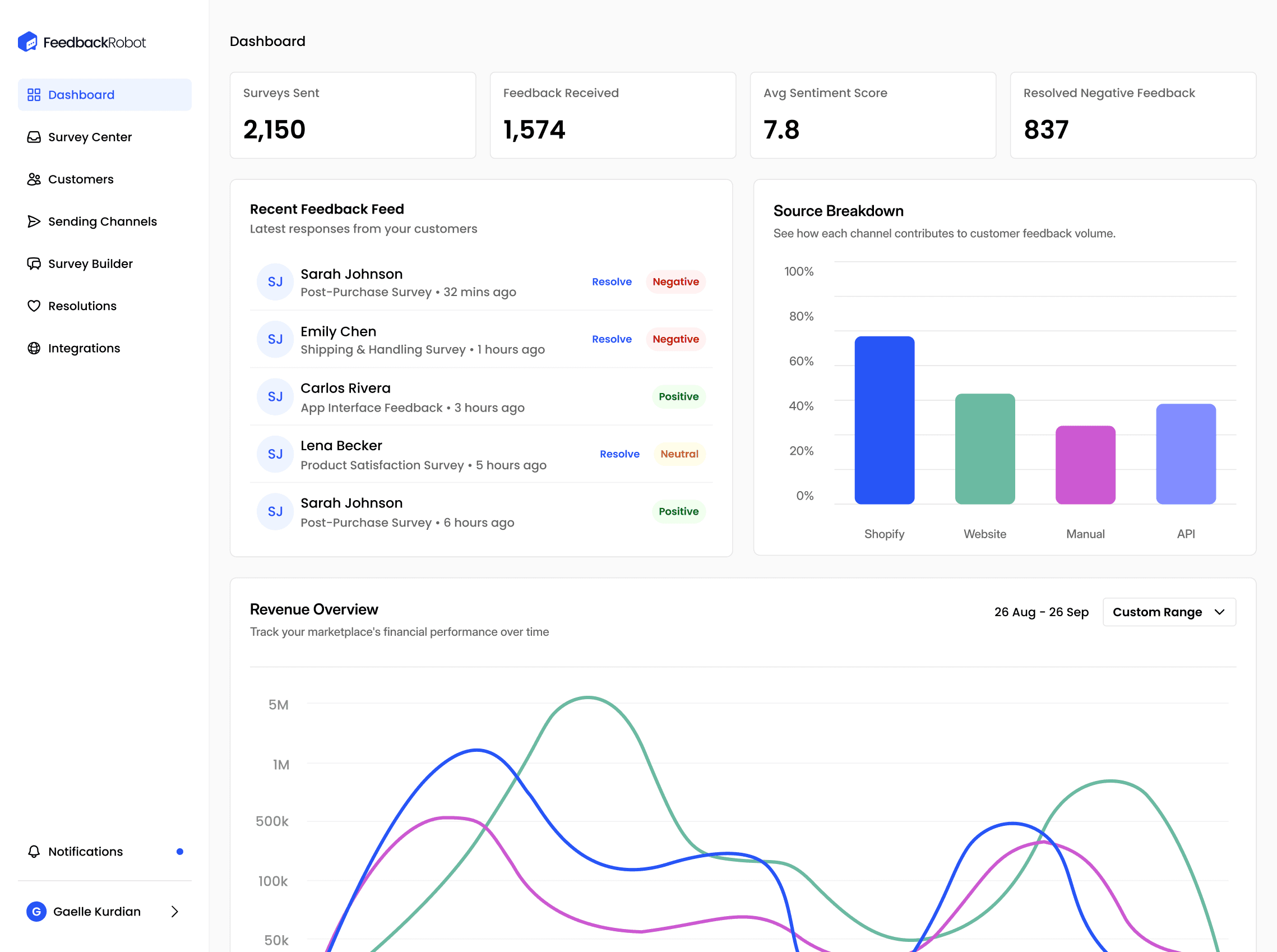The height and width of the screenshot is (952, 1277).
Task: Click the Negative tag on Emily Chen
Action: (676, 339)
